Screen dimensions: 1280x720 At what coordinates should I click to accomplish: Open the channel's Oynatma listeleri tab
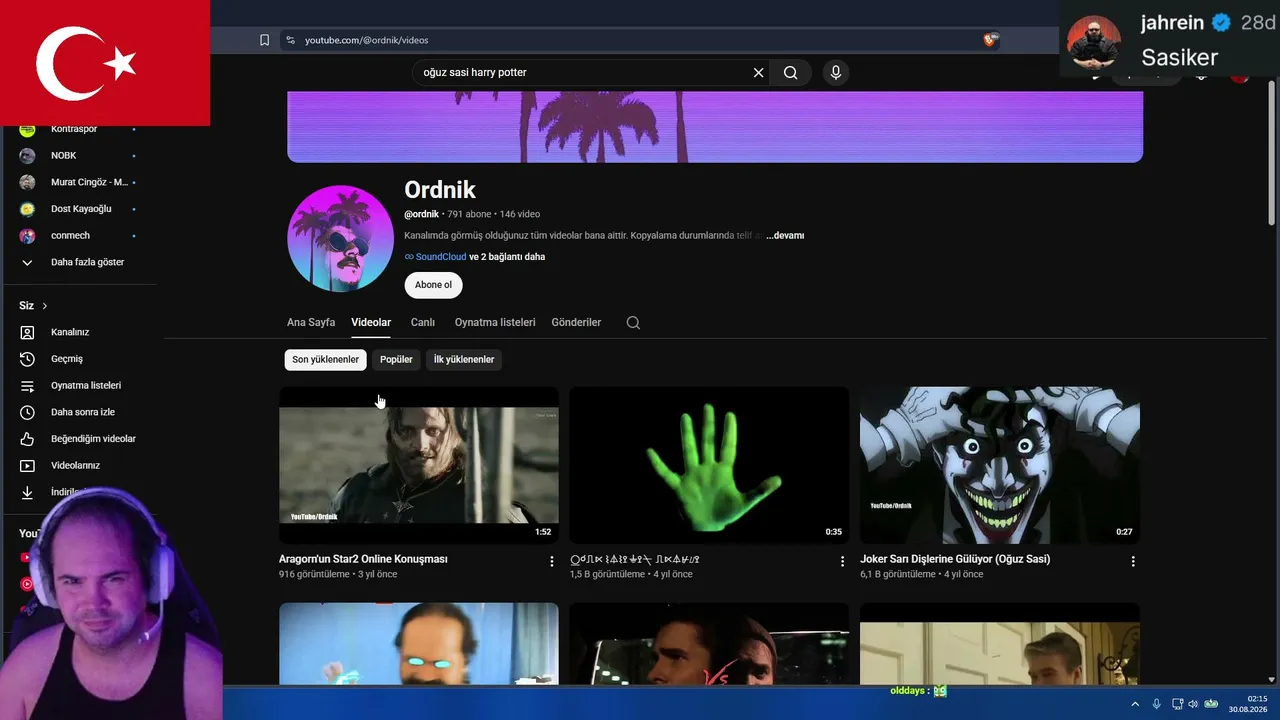tap(495, 323)
